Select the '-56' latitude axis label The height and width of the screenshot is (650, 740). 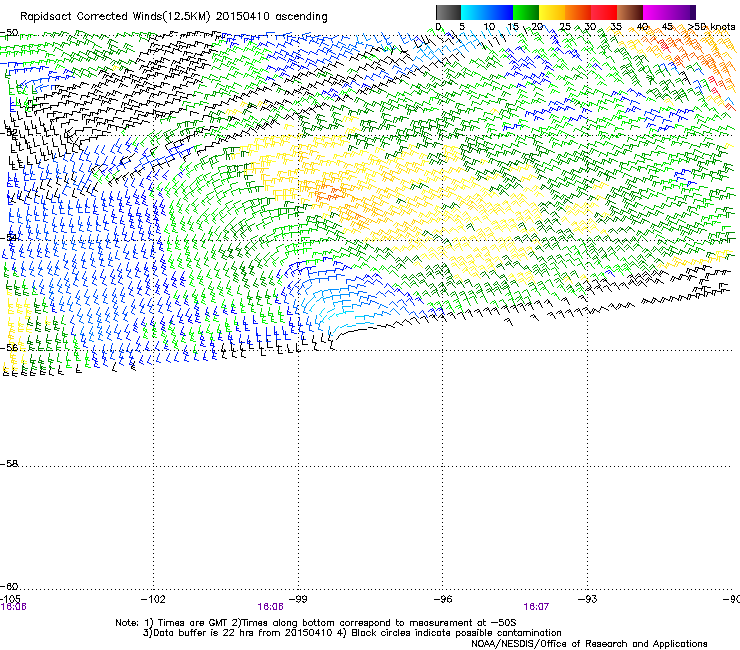tap(9, 348)
